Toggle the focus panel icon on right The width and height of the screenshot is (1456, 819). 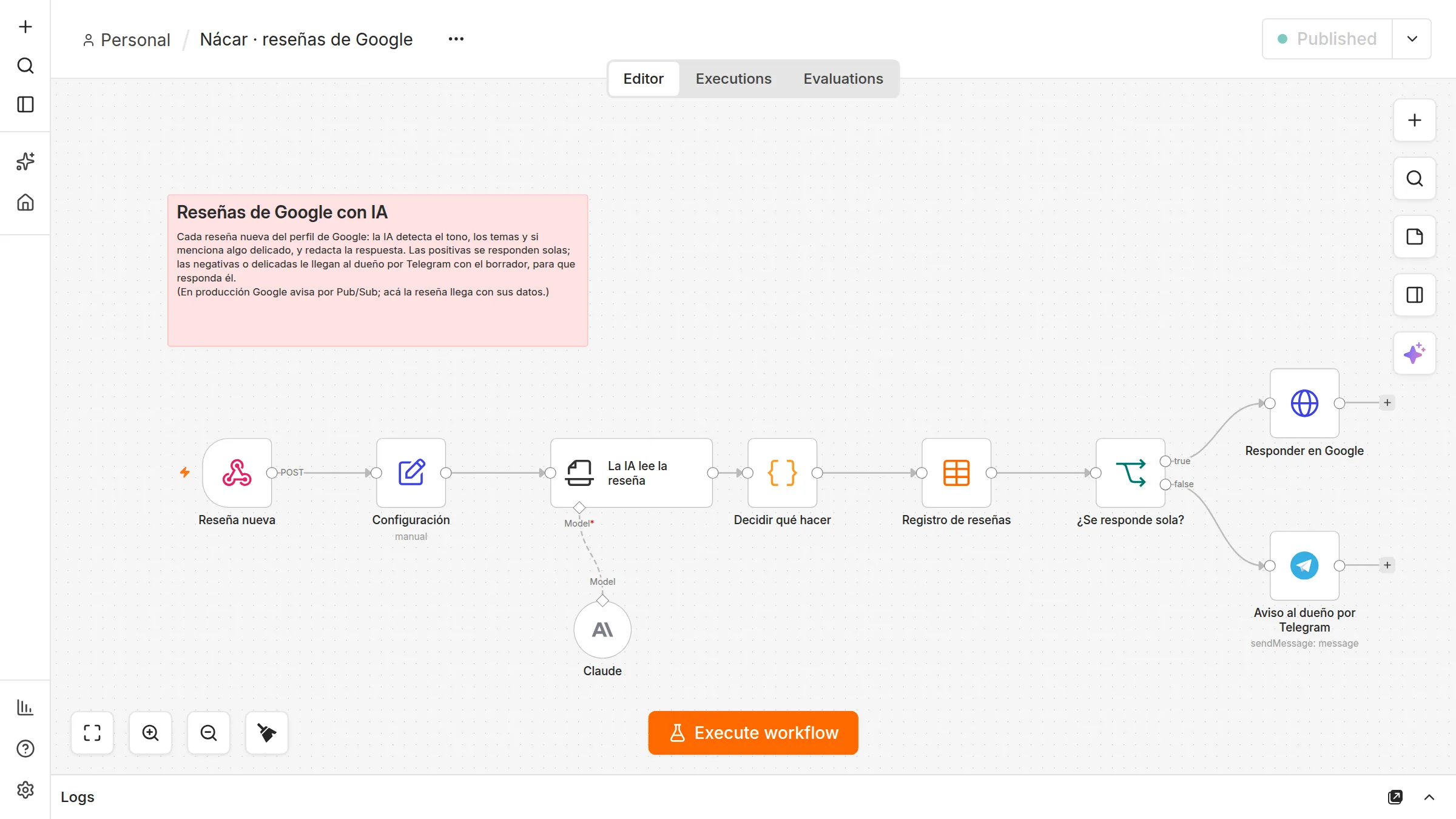coord(1415,295)
